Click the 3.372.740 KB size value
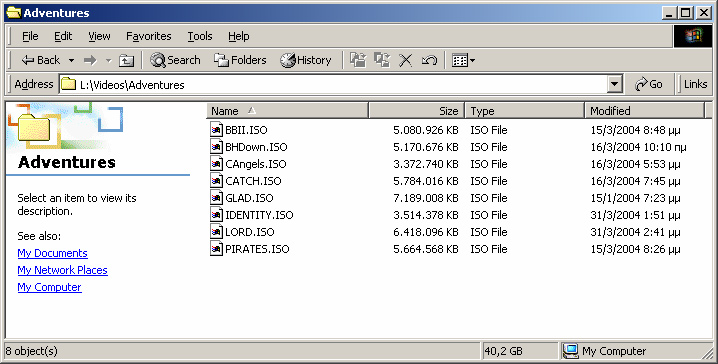Image resolution: width=718 pixels, height=364 pixels. pyautogui.click(x=426, y=164)
